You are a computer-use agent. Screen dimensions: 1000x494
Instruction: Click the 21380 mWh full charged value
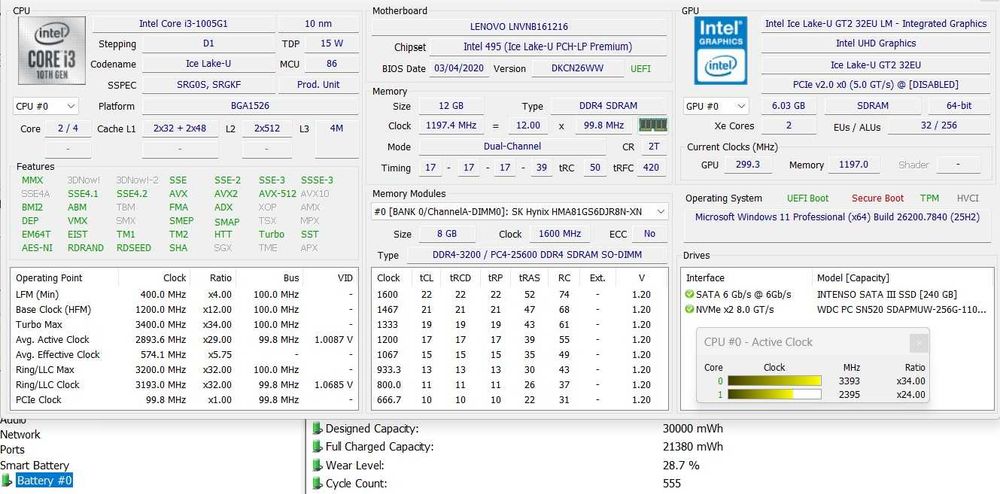(693, 447)
